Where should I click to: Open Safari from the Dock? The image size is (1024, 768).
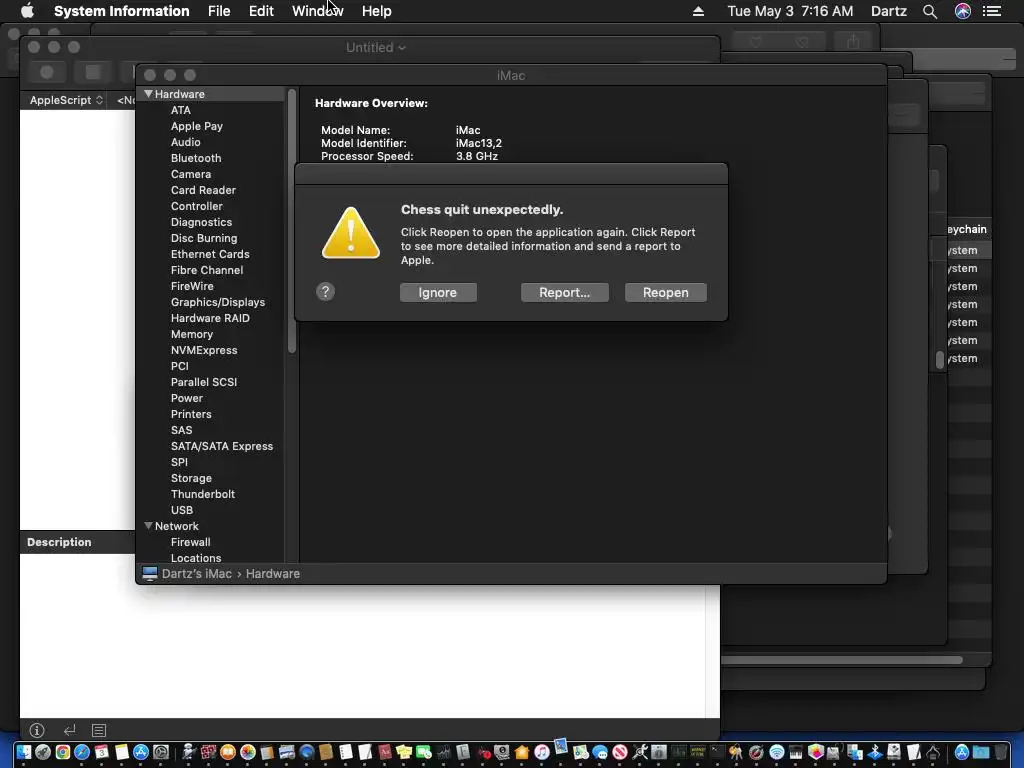click(82, 752)
